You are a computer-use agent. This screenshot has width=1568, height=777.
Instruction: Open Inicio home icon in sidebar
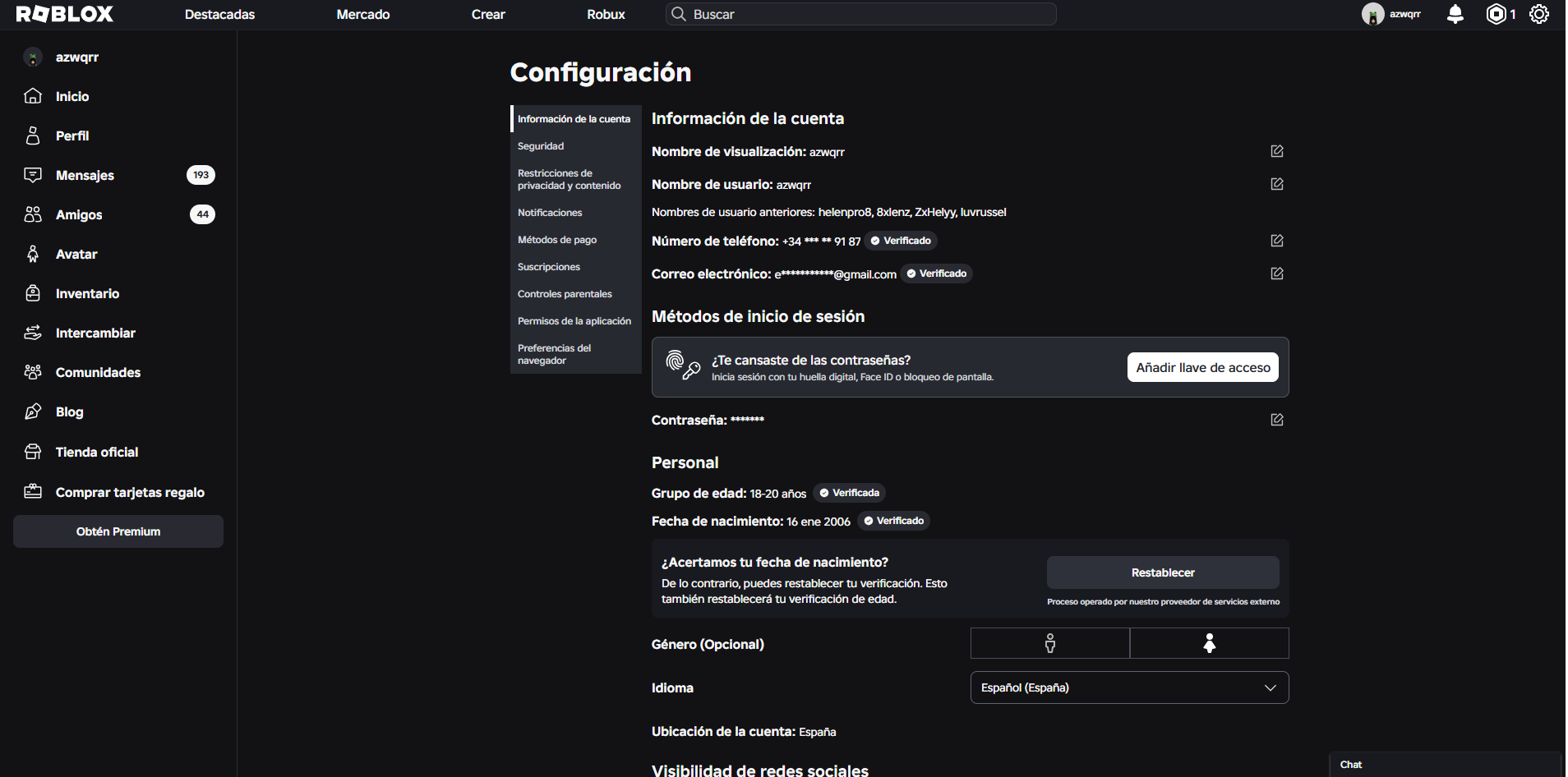coord(33,96)
